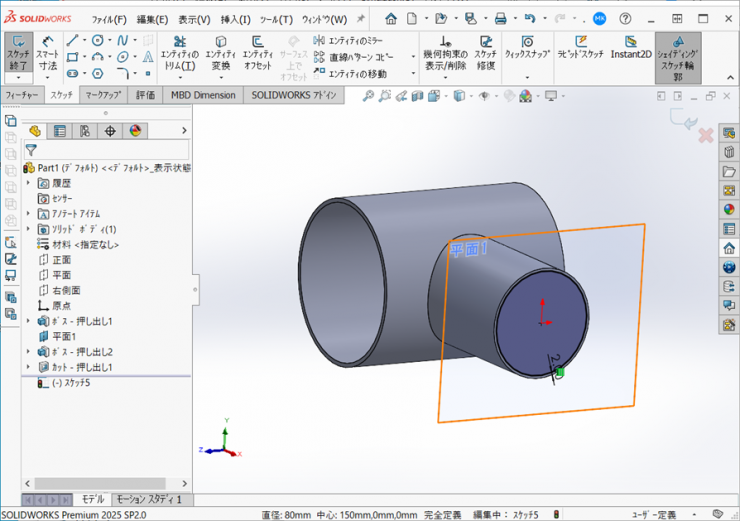
Task: Open the クイックスナップ (Quick Snaps) dropdown
Action: [526, 56]
